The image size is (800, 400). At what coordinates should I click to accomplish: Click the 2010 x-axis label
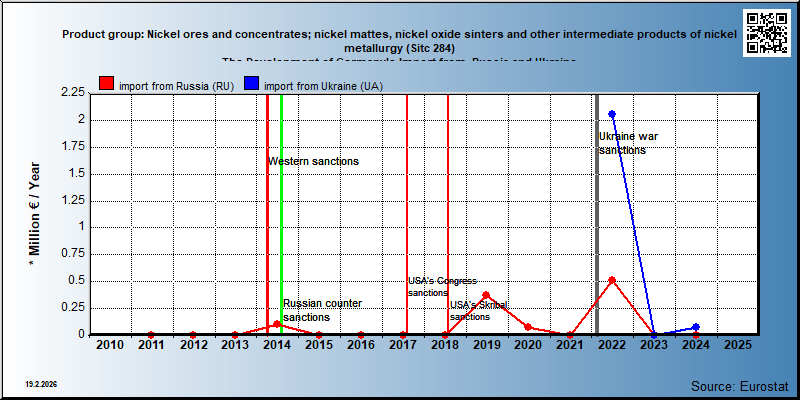110,345
